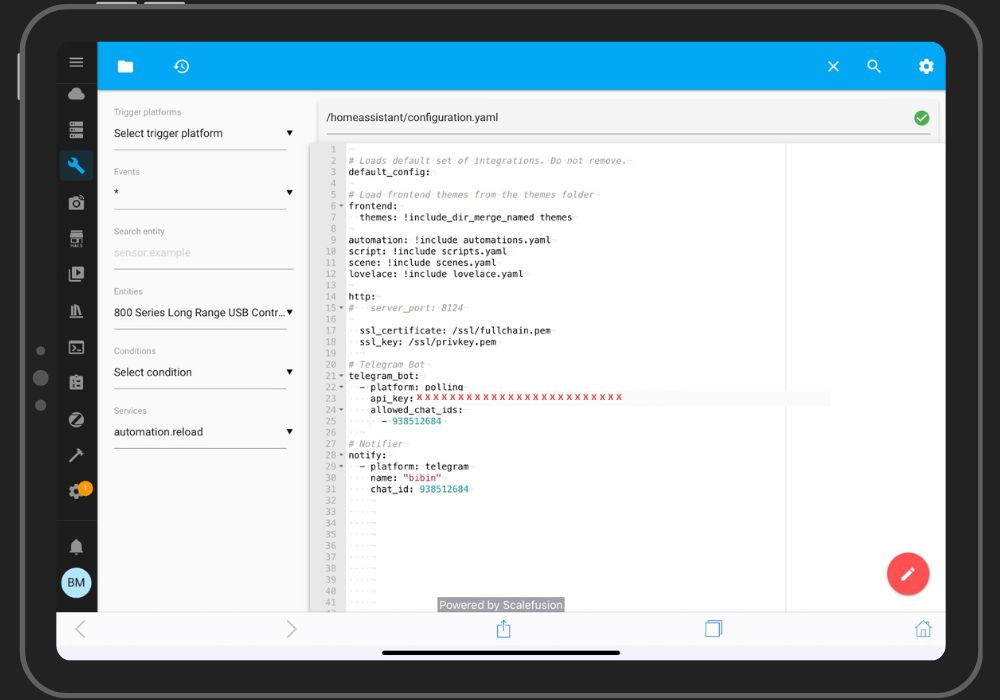Select the File editor wrench icon in sidebar
1000x700 pixels.
click(76, 165)
